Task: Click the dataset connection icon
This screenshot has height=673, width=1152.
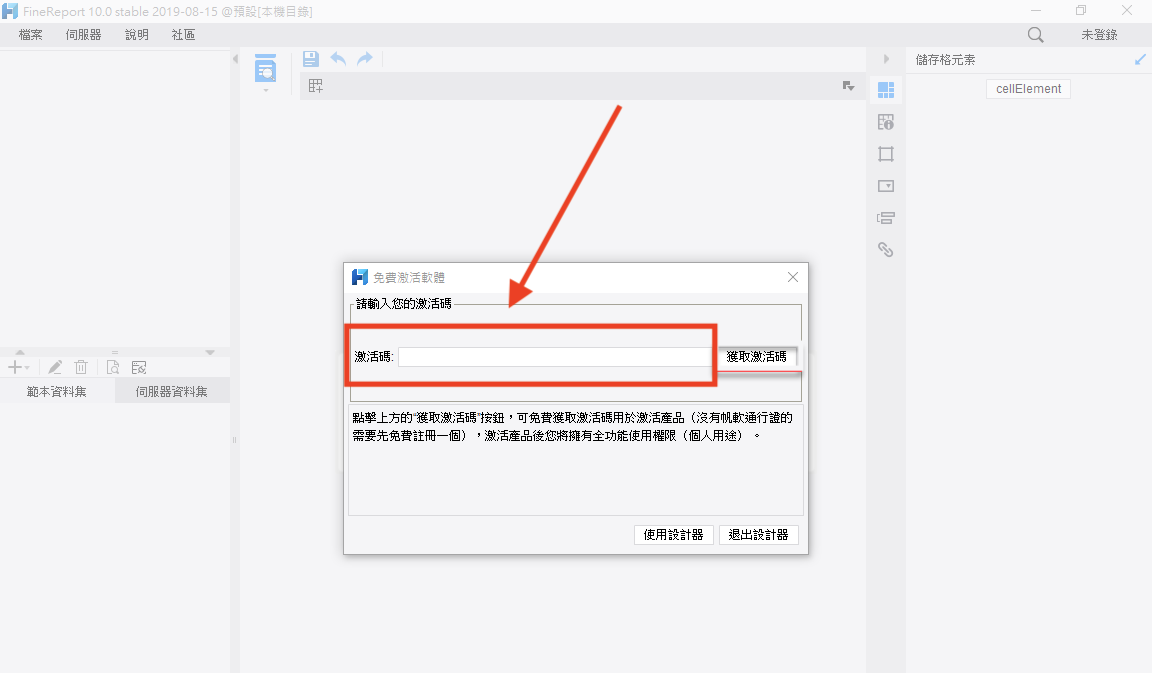Action: tap(139, 367)
